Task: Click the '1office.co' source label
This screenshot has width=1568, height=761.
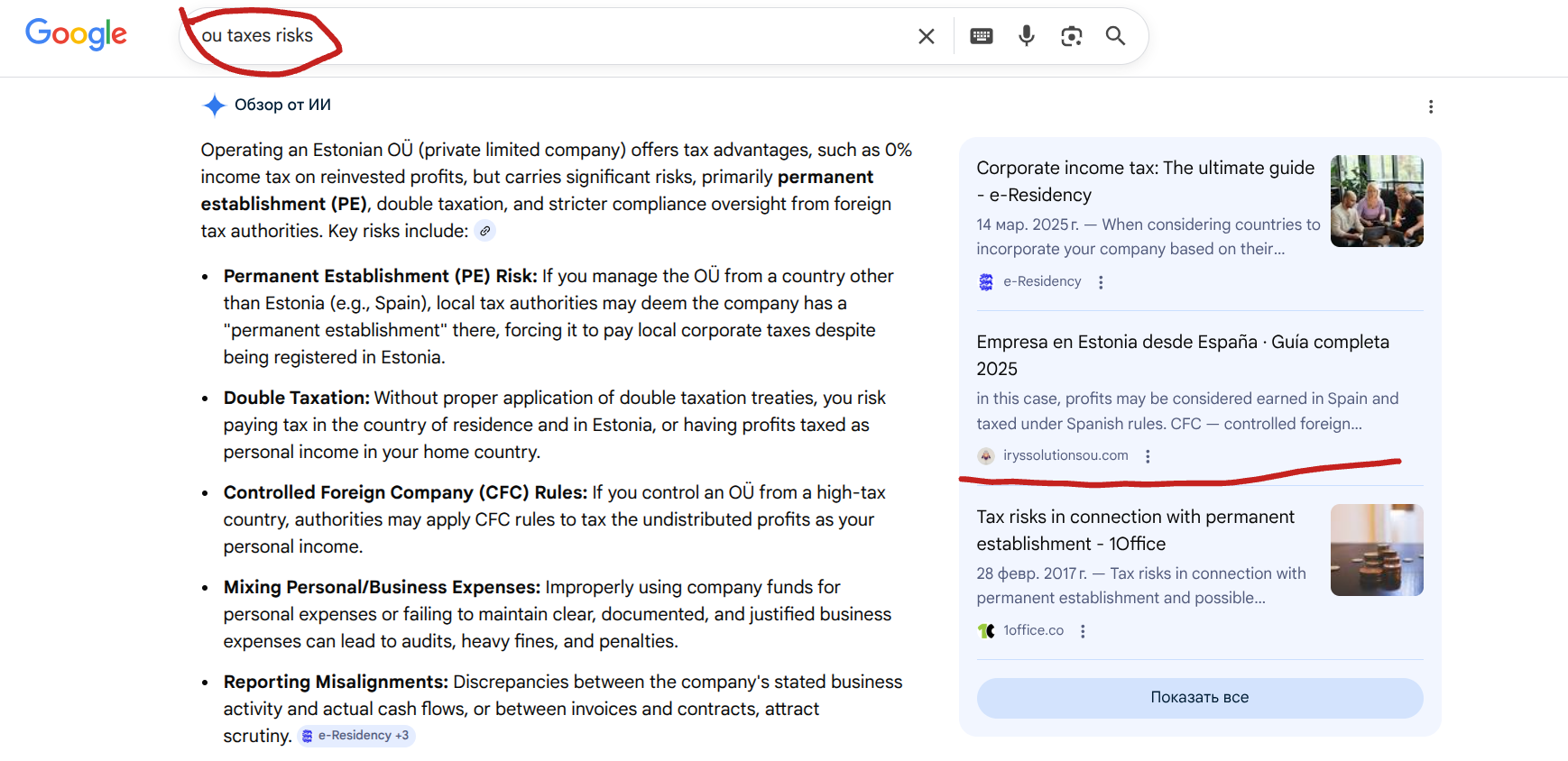Action: [1033, 630]
